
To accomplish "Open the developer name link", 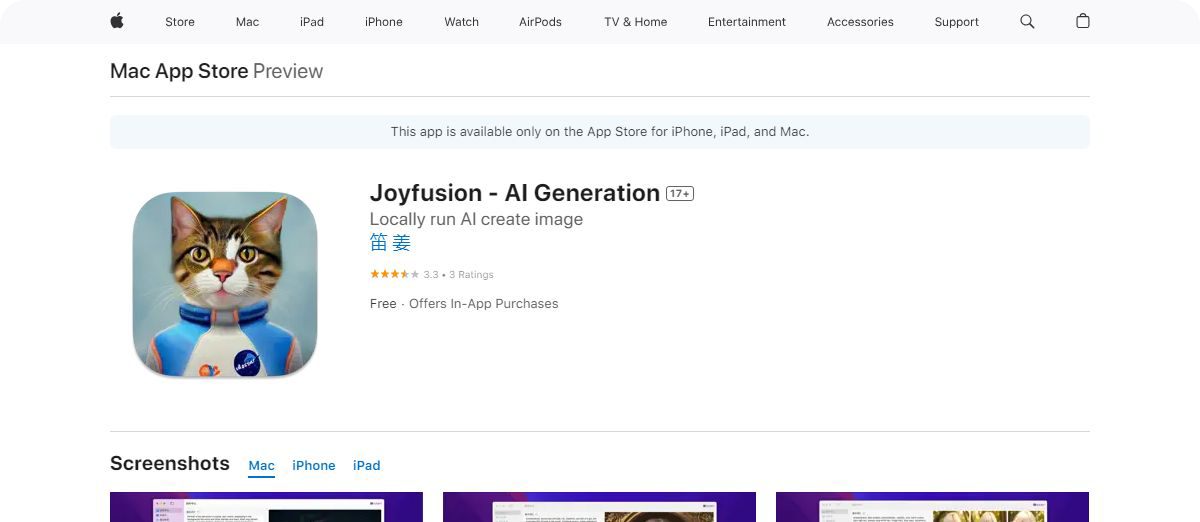I will point(390,243).
